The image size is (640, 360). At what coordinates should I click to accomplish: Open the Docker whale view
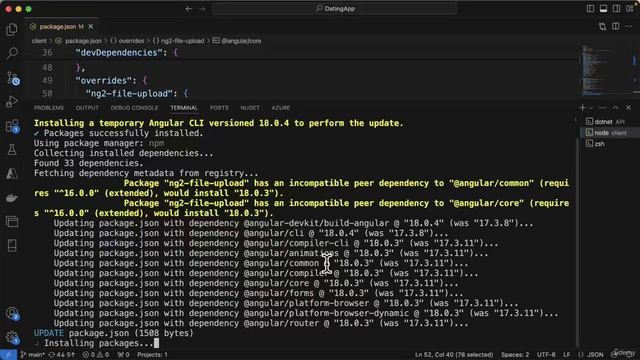coord(12,198)
